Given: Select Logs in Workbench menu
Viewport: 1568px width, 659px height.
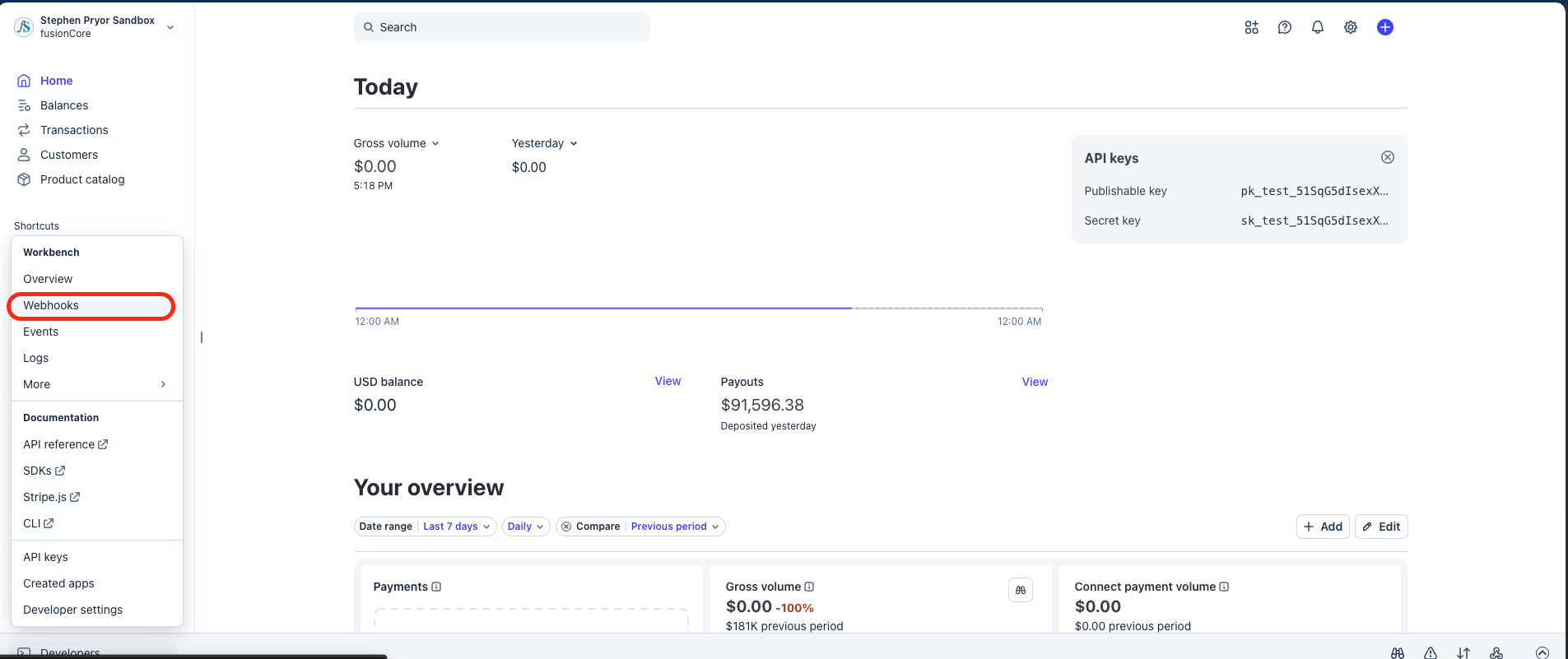Looking at the screenshot, I should tap(96, 358).
